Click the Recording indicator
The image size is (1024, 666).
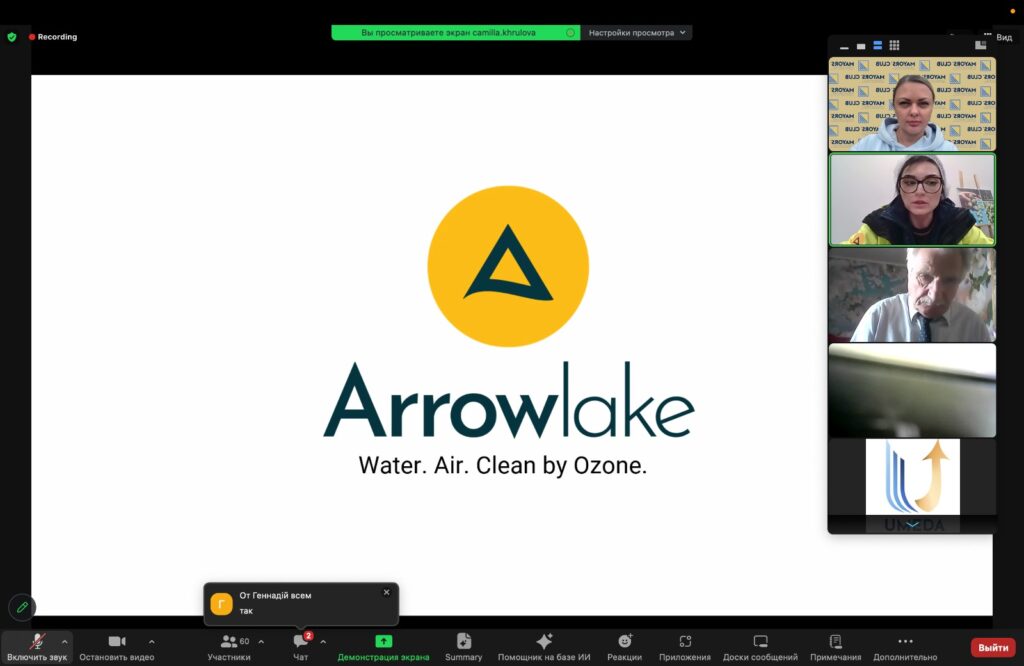[53, 37]
